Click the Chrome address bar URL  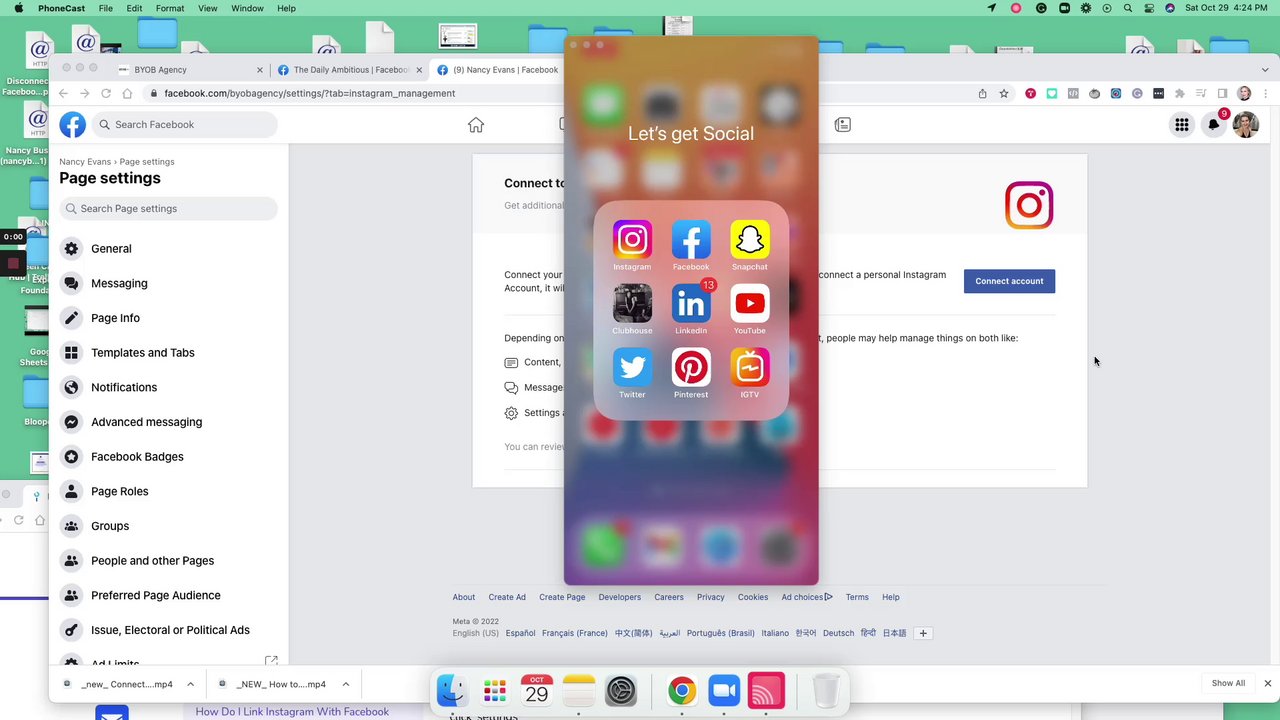[309, 93]
